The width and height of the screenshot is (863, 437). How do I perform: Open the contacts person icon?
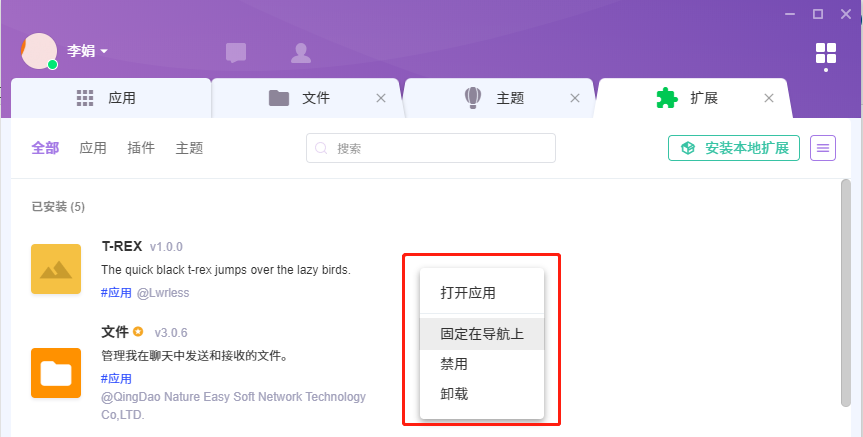(x=300, y=53)
